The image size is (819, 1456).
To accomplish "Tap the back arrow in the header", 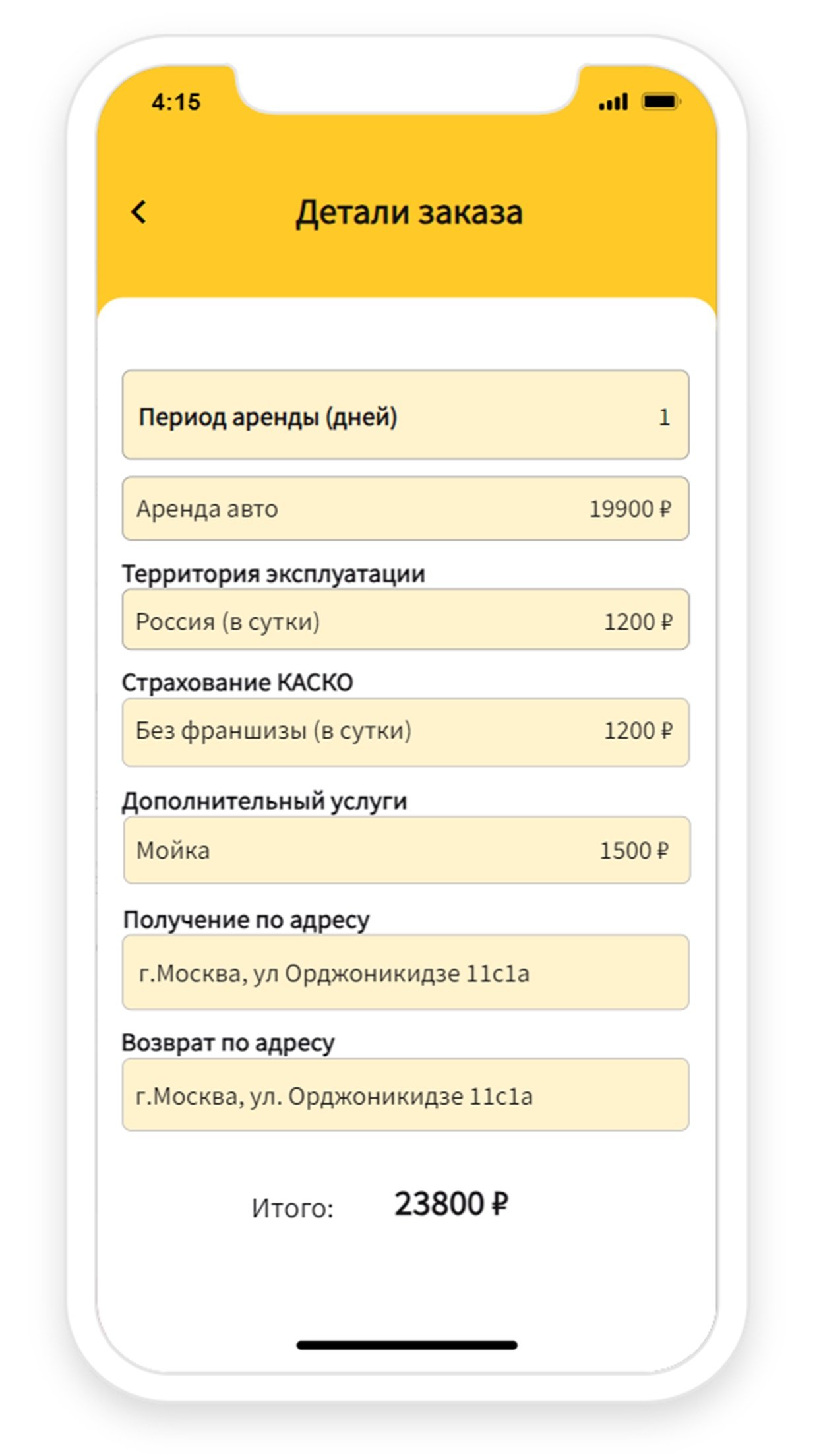I will pos(139,212).
